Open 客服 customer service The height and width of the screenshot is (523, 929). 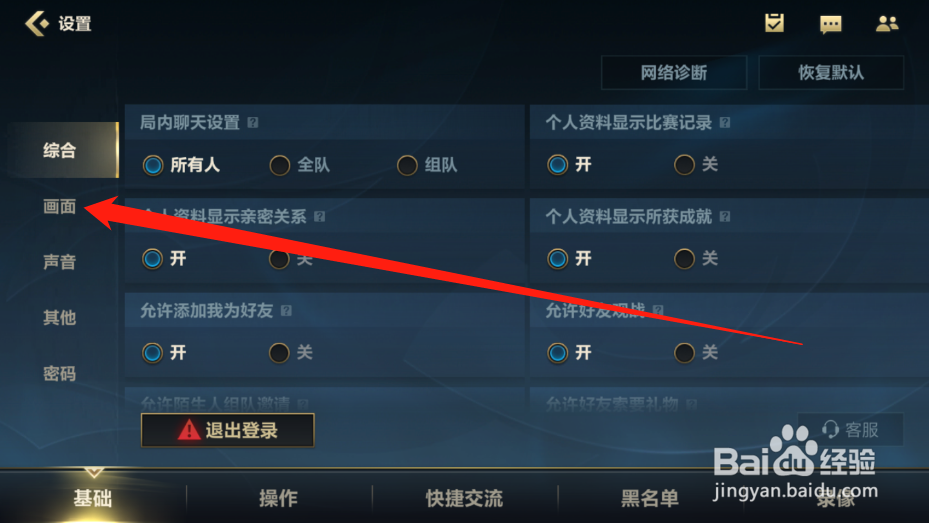851,429
